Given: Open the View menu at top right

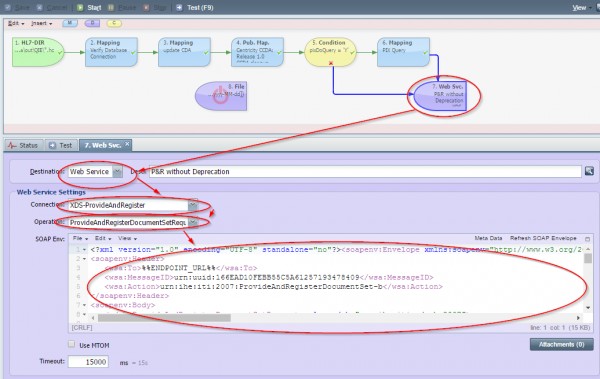Looking at the screenshot, I should pos(582,8).
